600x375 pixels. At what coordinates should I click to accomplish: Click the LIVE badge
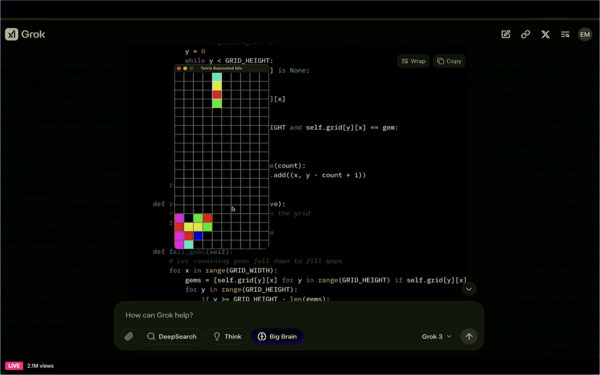pos(14,365)
